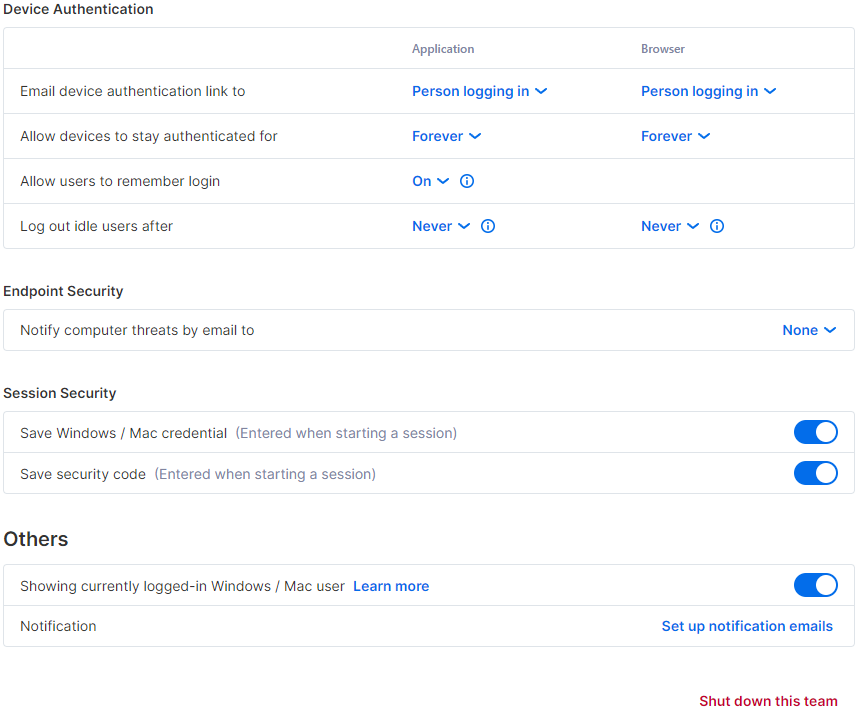
Task: Toggle Save Windows / Mac credential switch
Action: 815,432
